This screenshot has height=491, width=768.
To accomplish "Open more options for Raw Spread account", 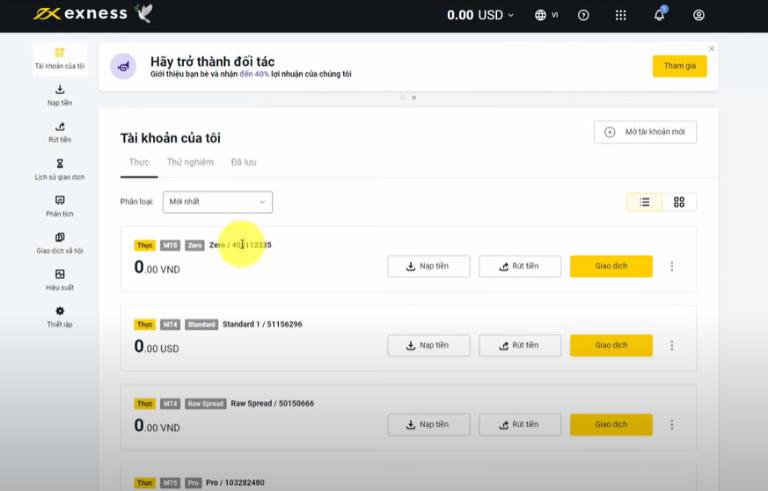I will (x=672, y=424).
